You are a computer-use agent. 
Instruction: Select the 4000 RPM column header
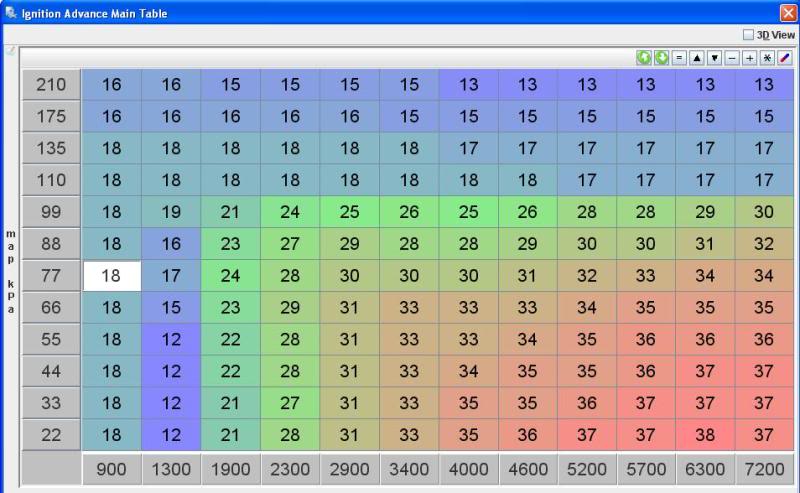pyautogui.click(x=468, y=469)
